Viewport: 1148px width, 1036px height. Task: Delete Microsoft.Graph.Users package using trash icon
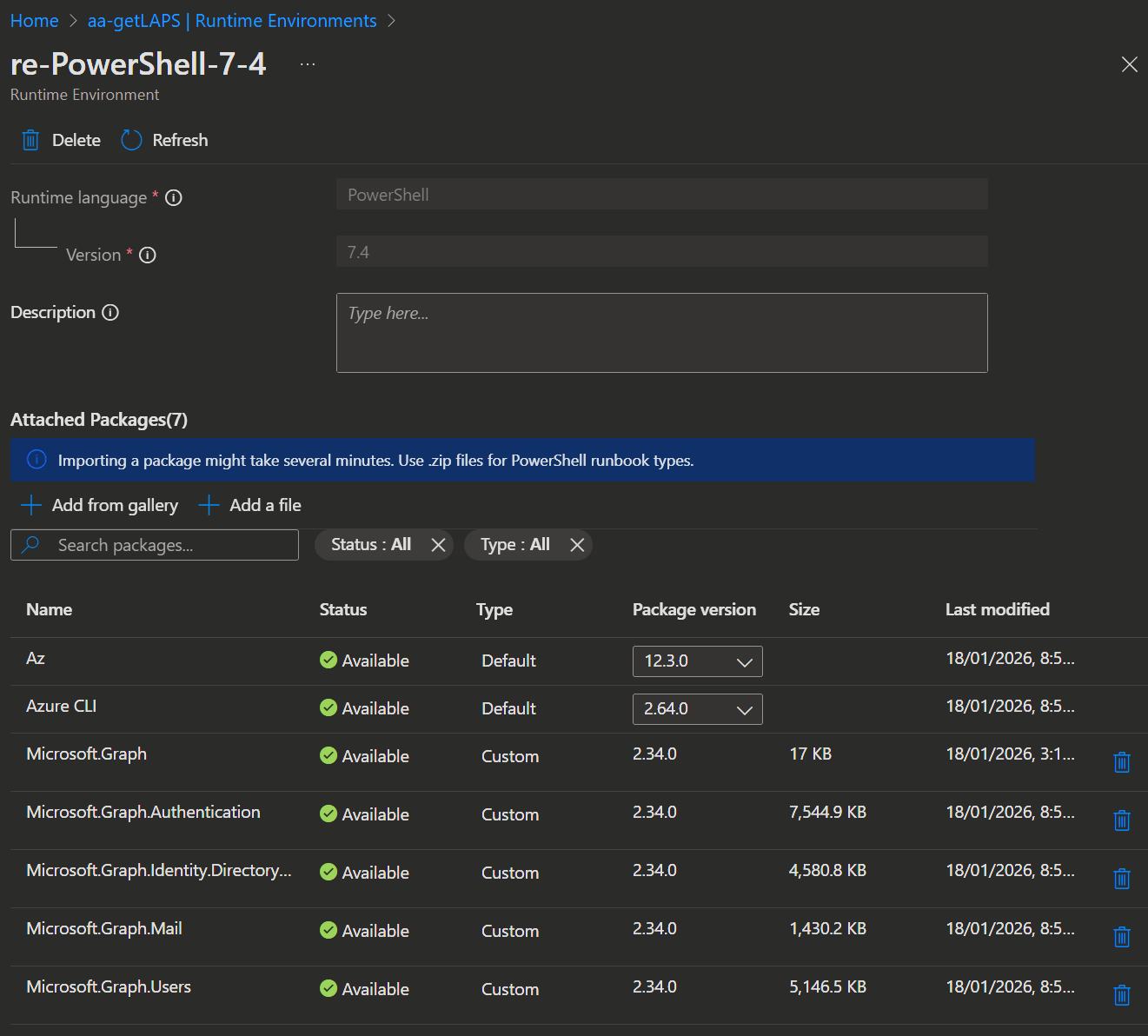[x=1121, y=995]
